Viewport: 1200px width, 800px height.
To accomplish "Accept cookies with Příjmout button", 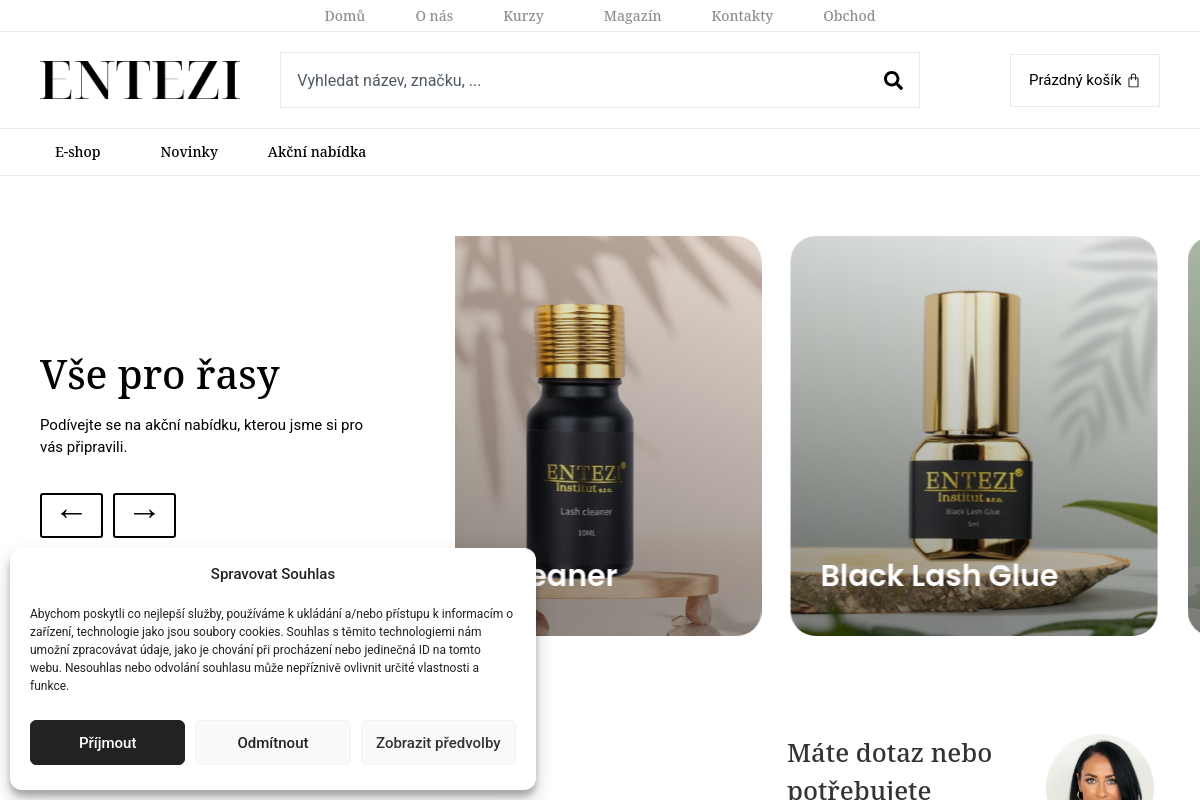I will pyautogui.click(x=107, y=743).
